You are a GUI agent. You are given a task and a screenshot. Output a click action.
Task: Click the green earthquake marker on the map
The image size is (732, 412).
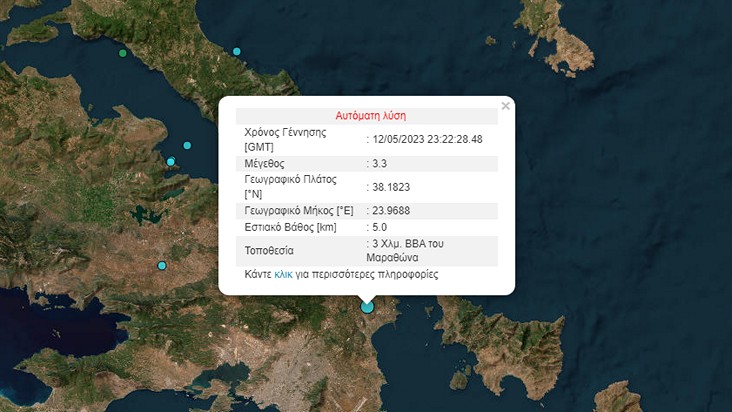click(123, 53)
